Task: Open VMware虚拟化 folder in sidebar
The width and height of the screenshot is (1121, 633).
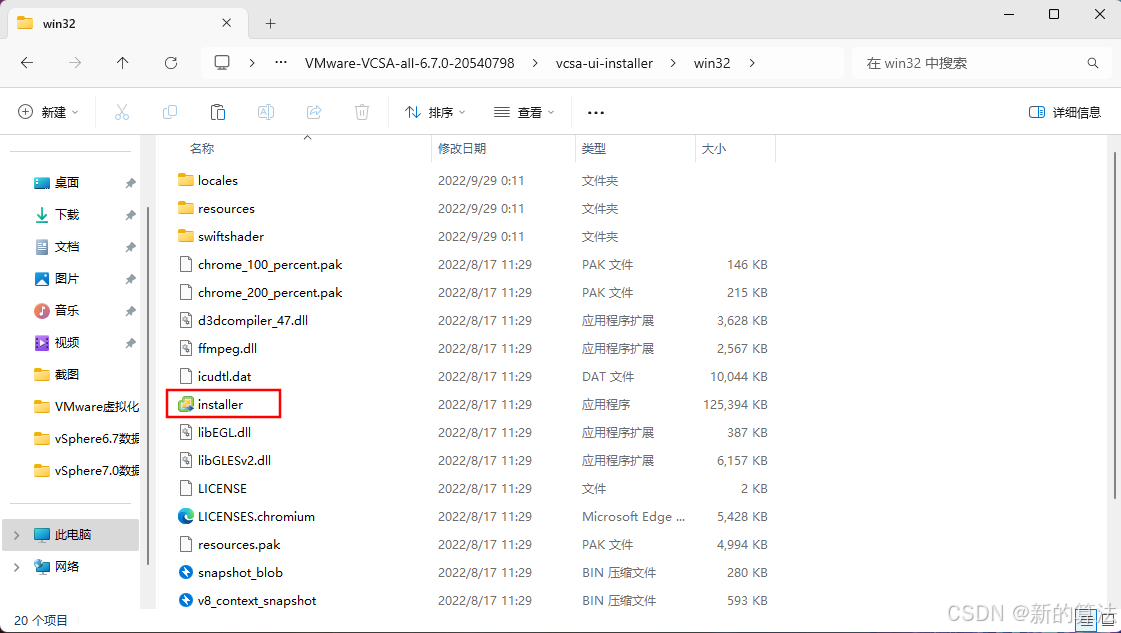Action: coord(87,407)
